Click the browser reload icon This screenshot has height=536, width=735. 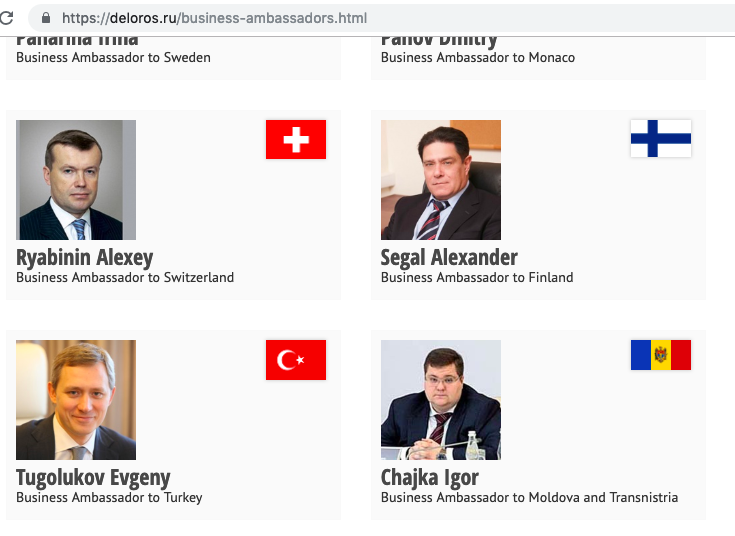pyautogui.click(x=6, y=18)
